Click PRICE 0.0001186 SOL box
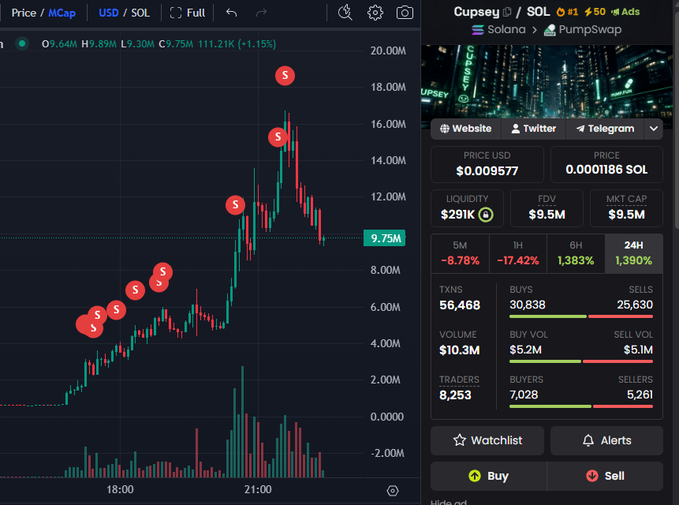 tap(606, 164)
